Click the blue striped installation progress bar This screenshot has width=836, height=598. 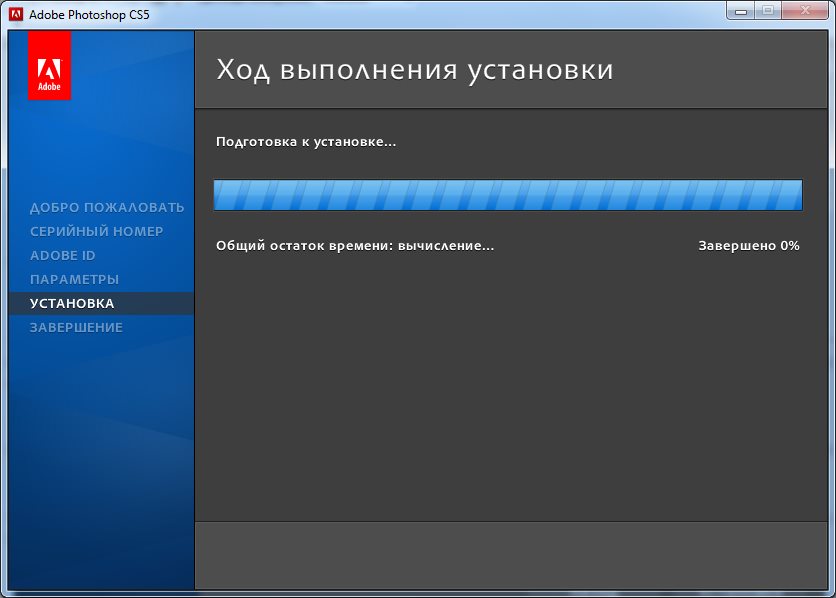coord(508,195)
